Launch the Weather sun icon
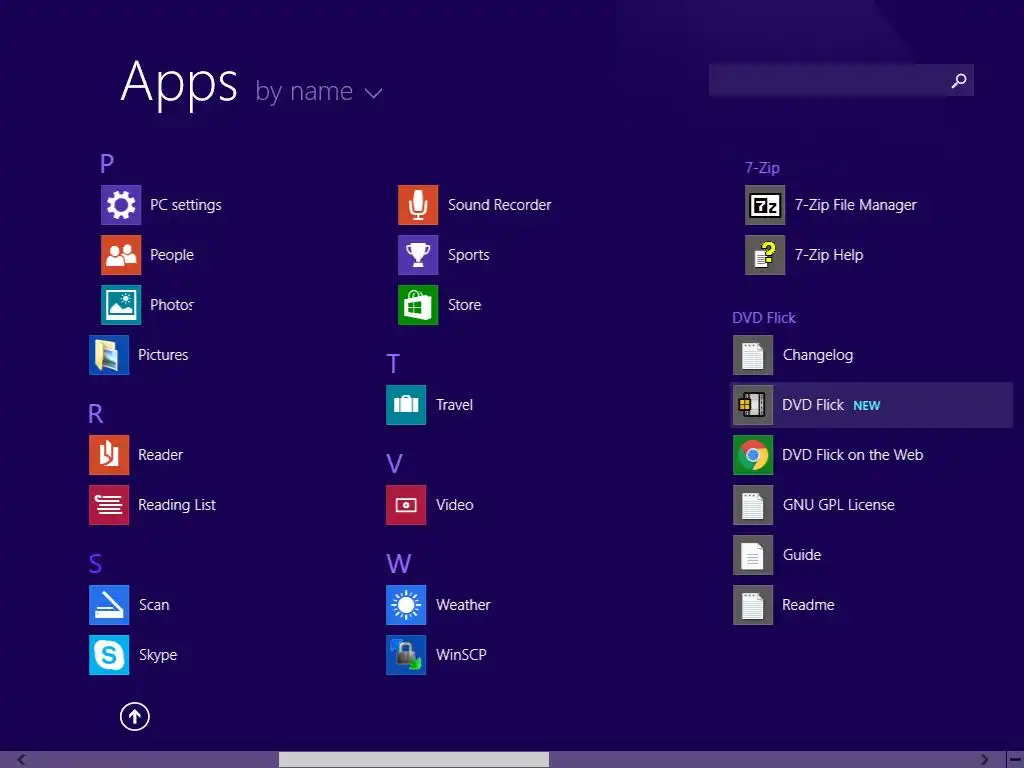This screenshot has width=1024, height=768. pos(406,605)
